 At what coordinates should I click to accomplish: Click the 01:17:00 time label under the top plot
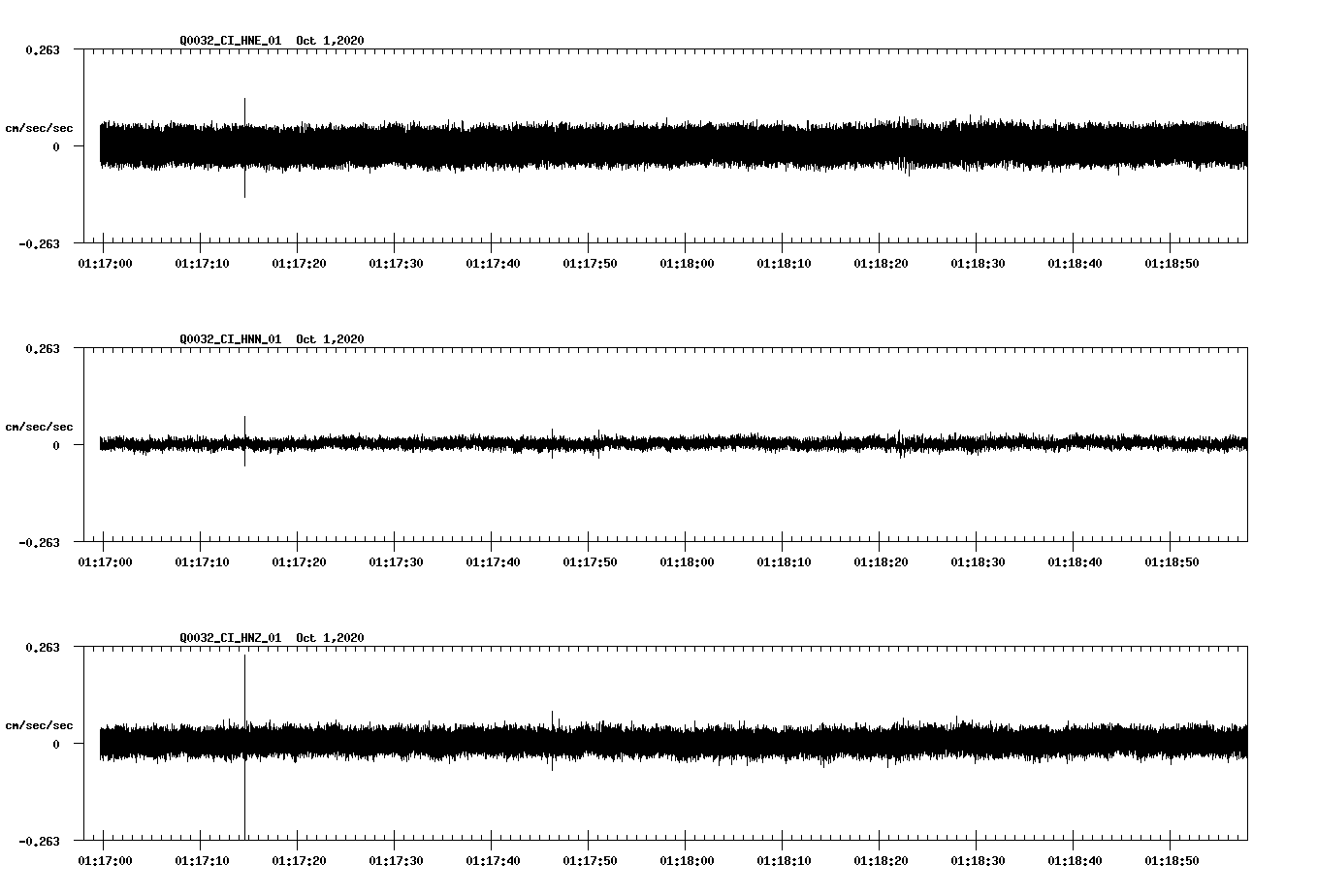104,262
